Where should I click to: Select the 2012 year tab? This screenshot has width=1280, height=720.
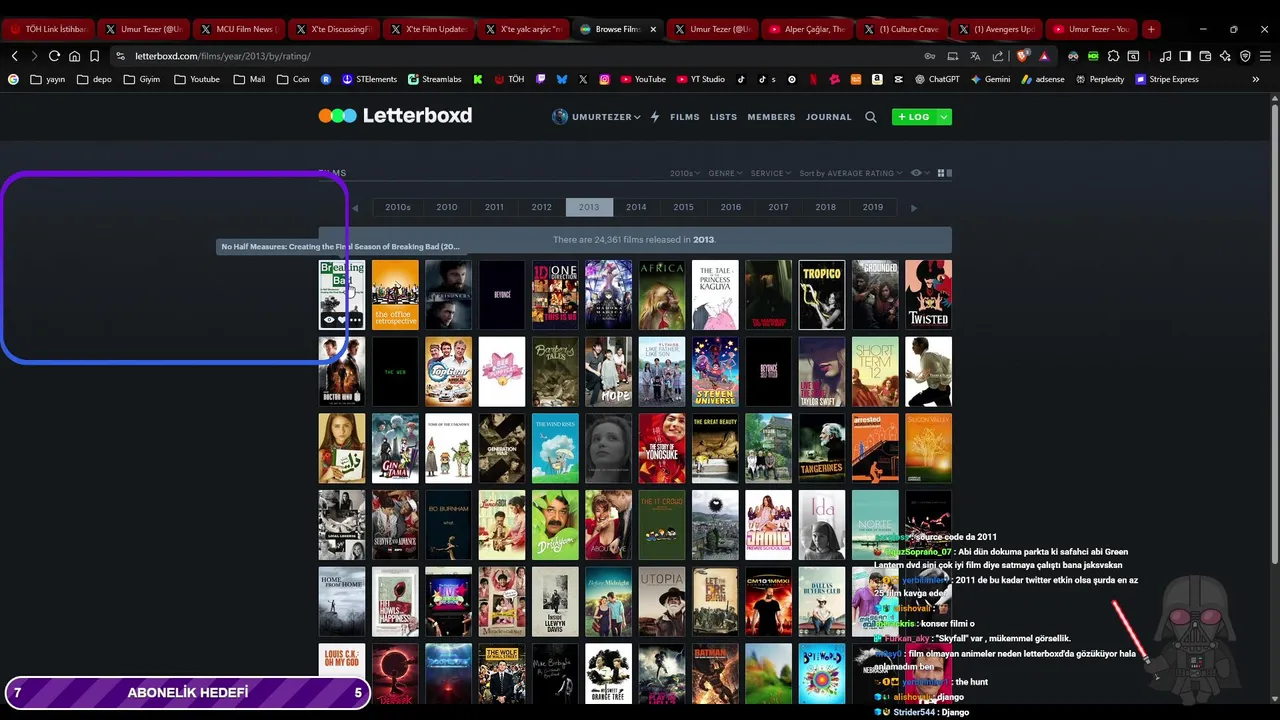click(x=541, y=207)
